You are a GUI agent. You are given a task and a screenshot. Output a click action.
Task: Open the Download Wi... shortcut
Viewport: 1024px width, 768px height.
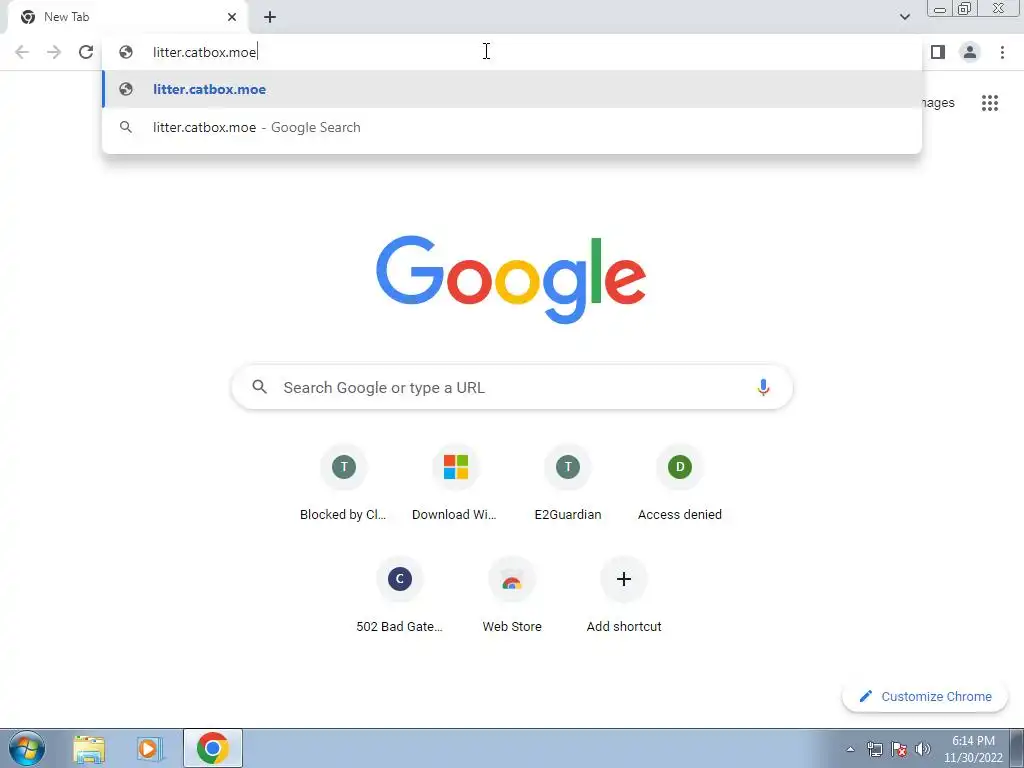point(455,484)
